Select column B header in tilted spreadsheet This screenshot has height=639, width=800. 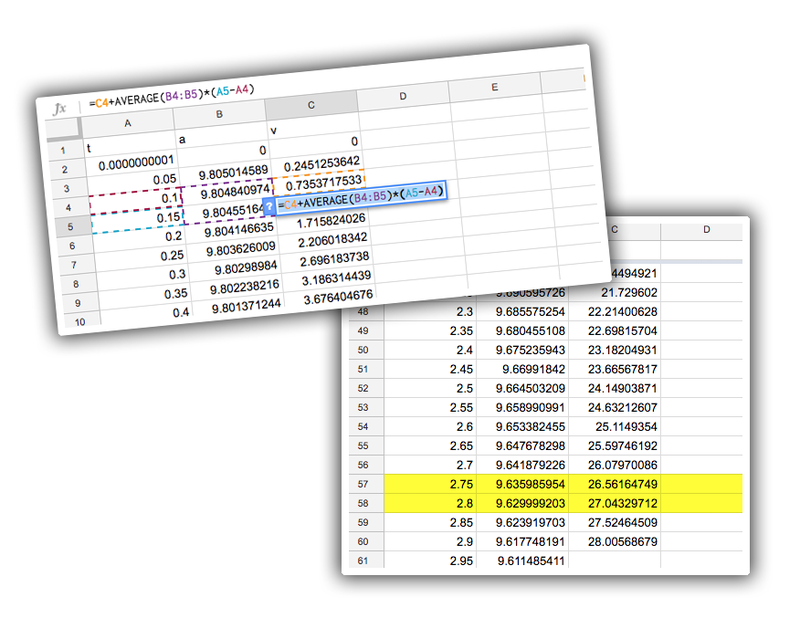(219, 114)
